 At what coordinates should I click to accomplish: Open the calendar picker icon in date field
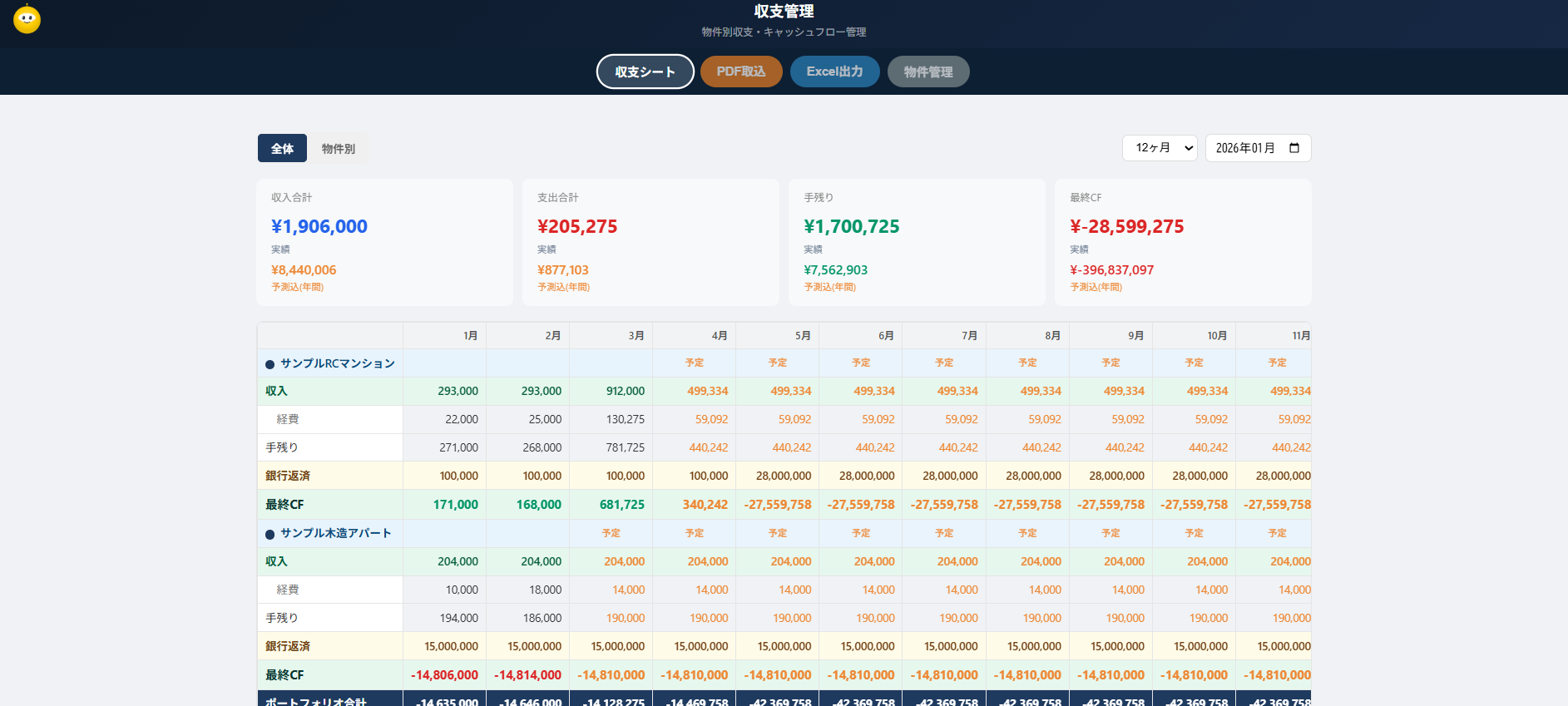[x=1294, y=148]
